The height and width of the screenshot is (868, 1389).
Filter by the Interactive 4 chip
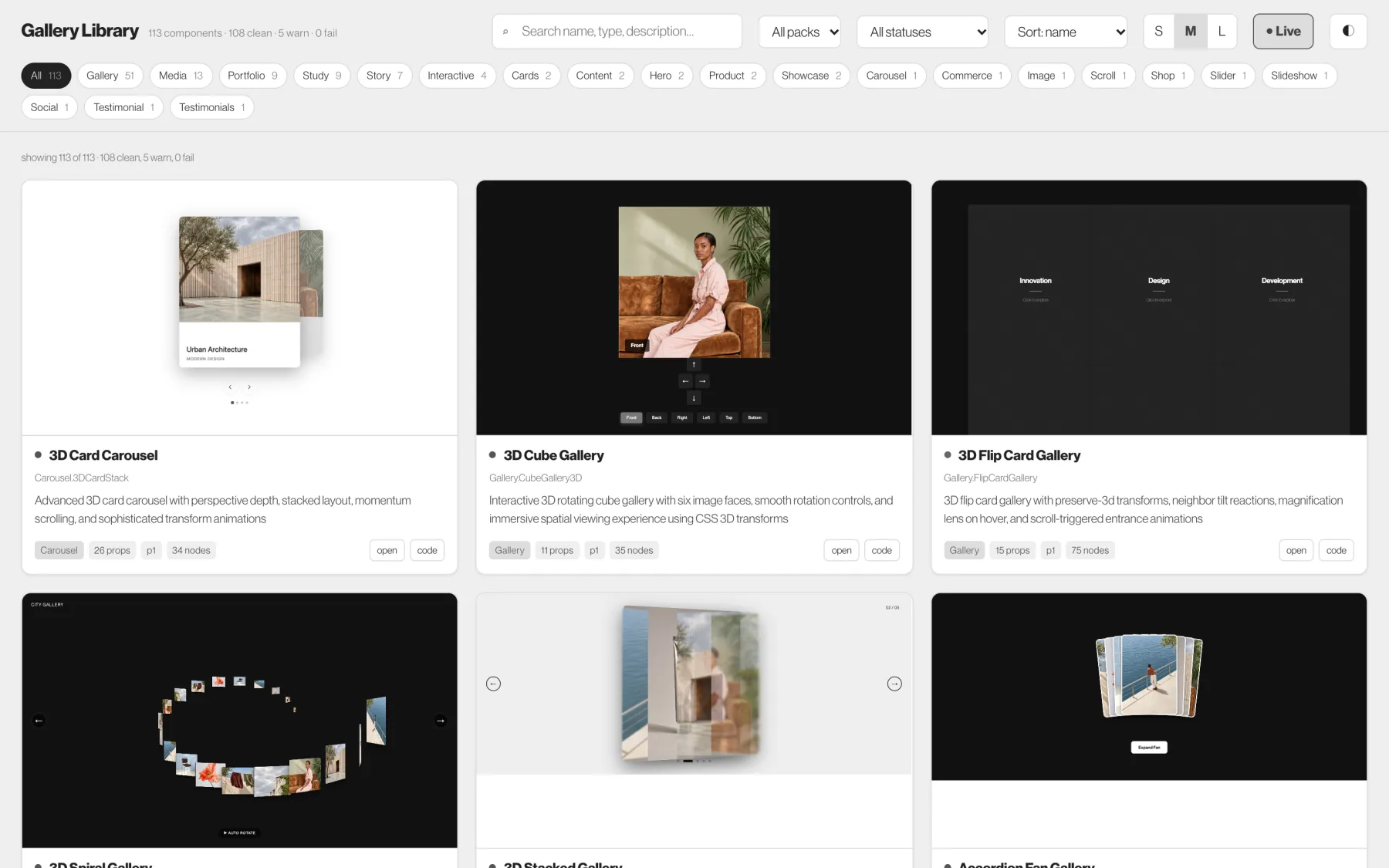click(457, 76)
